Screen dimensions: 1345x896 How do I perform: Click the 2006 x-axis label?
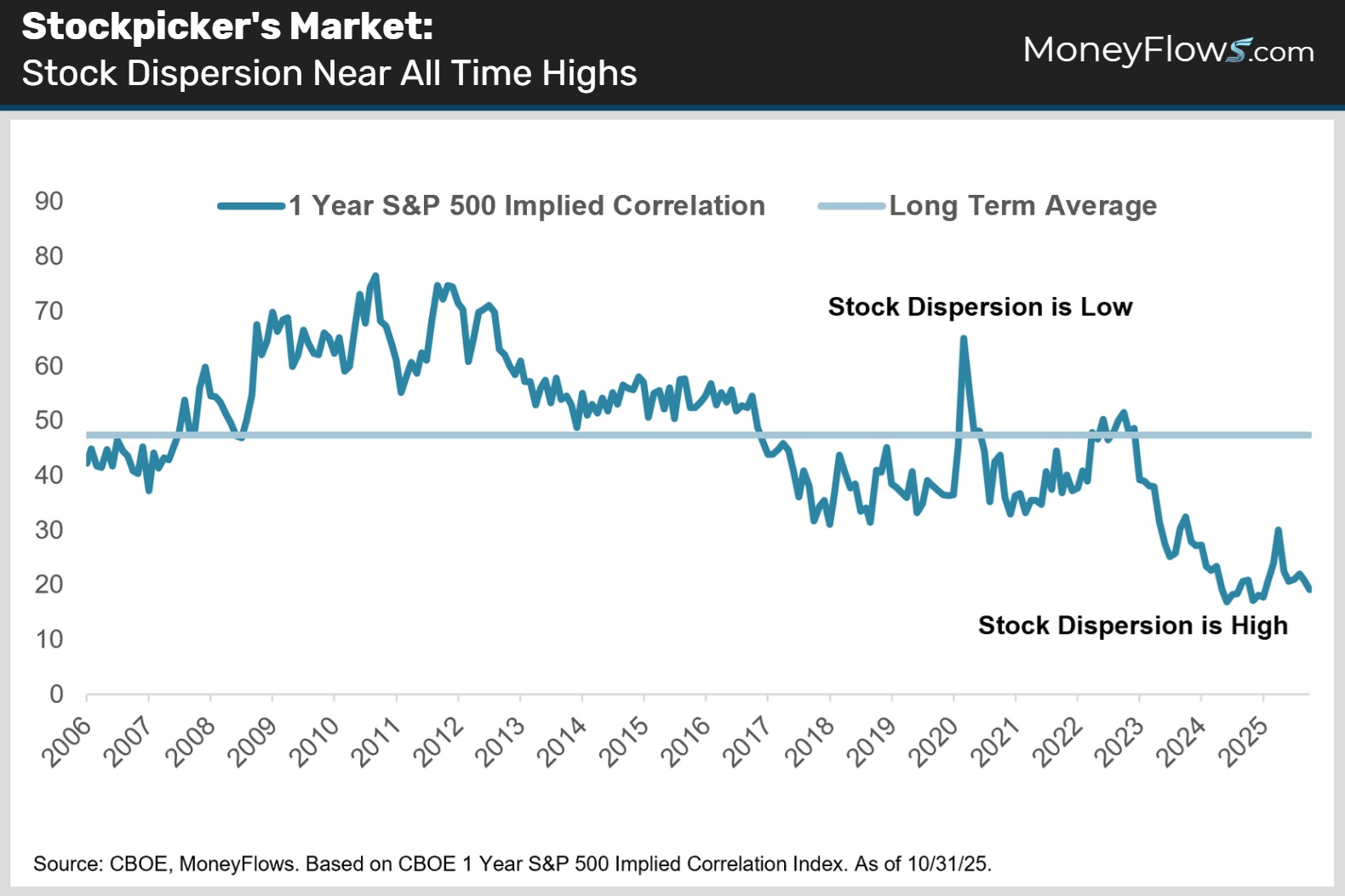pos(66,742)
